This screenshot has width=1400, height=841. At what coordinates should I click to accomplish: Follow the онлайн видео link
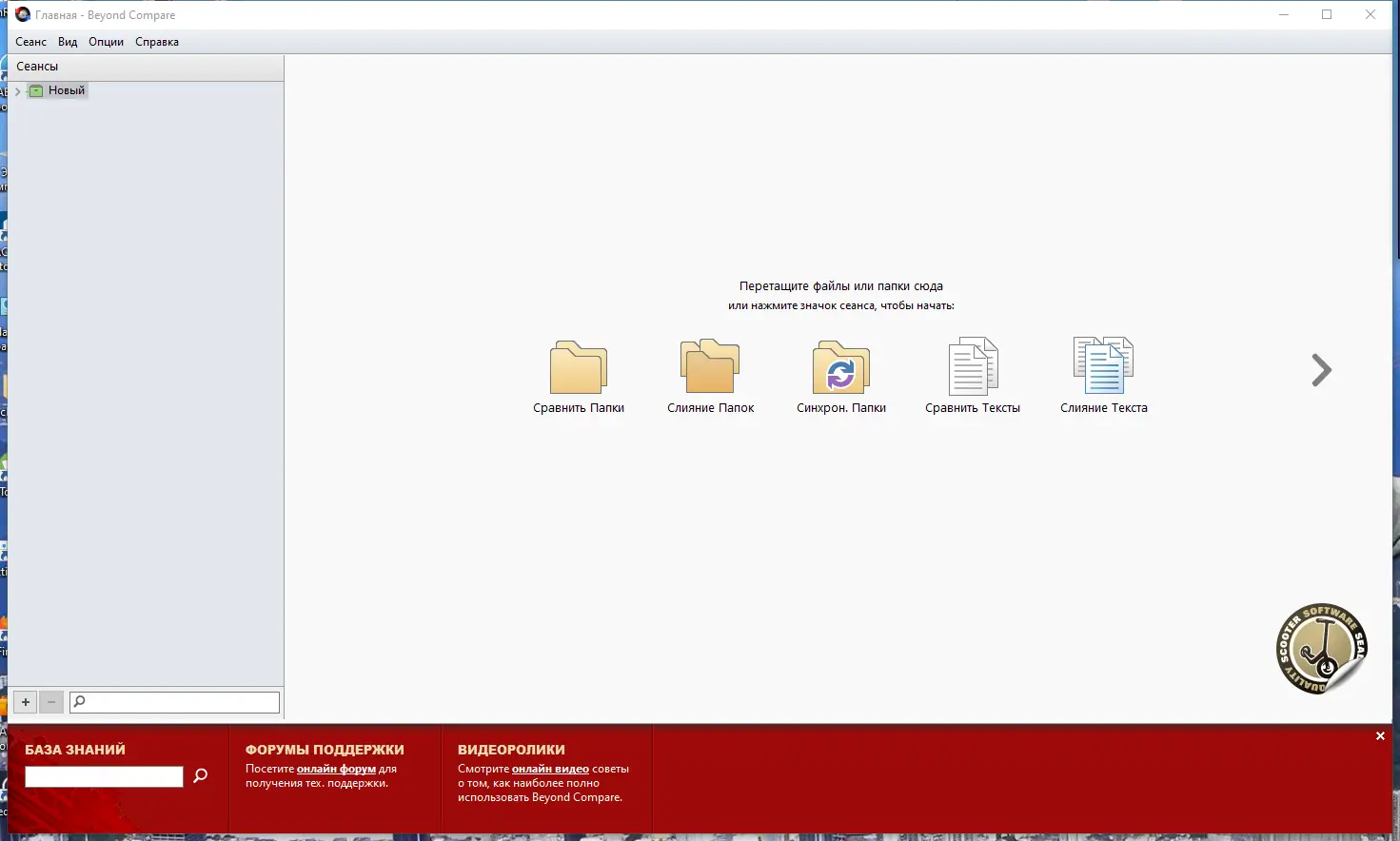(x=550, y=769)
